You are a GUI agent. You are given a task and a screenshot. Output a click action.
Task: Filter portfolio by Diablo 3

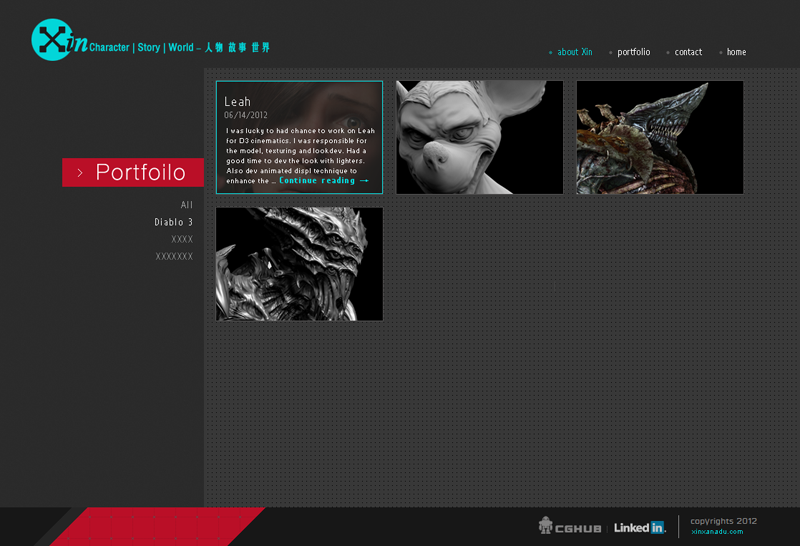[x=173, y=222]
